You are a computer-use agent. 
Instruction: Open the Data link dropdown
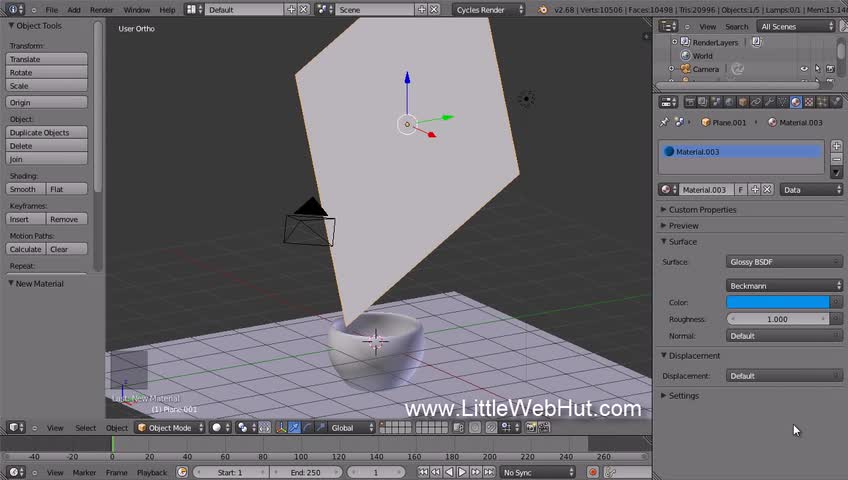811,190
